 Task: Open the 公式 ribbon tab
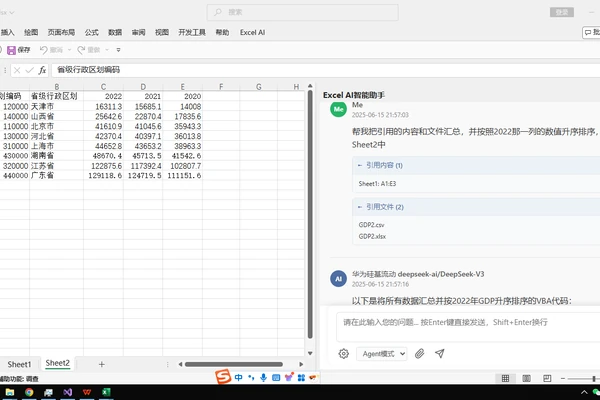click(91, 33)
